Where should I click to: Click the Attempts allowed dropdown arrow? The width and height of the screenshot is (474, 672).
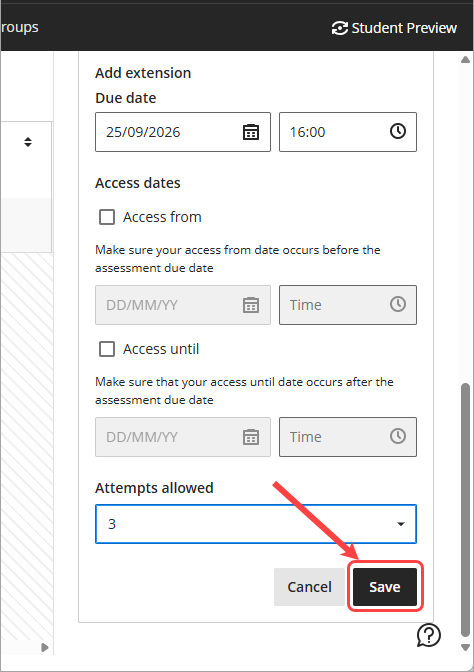point(401,524)
